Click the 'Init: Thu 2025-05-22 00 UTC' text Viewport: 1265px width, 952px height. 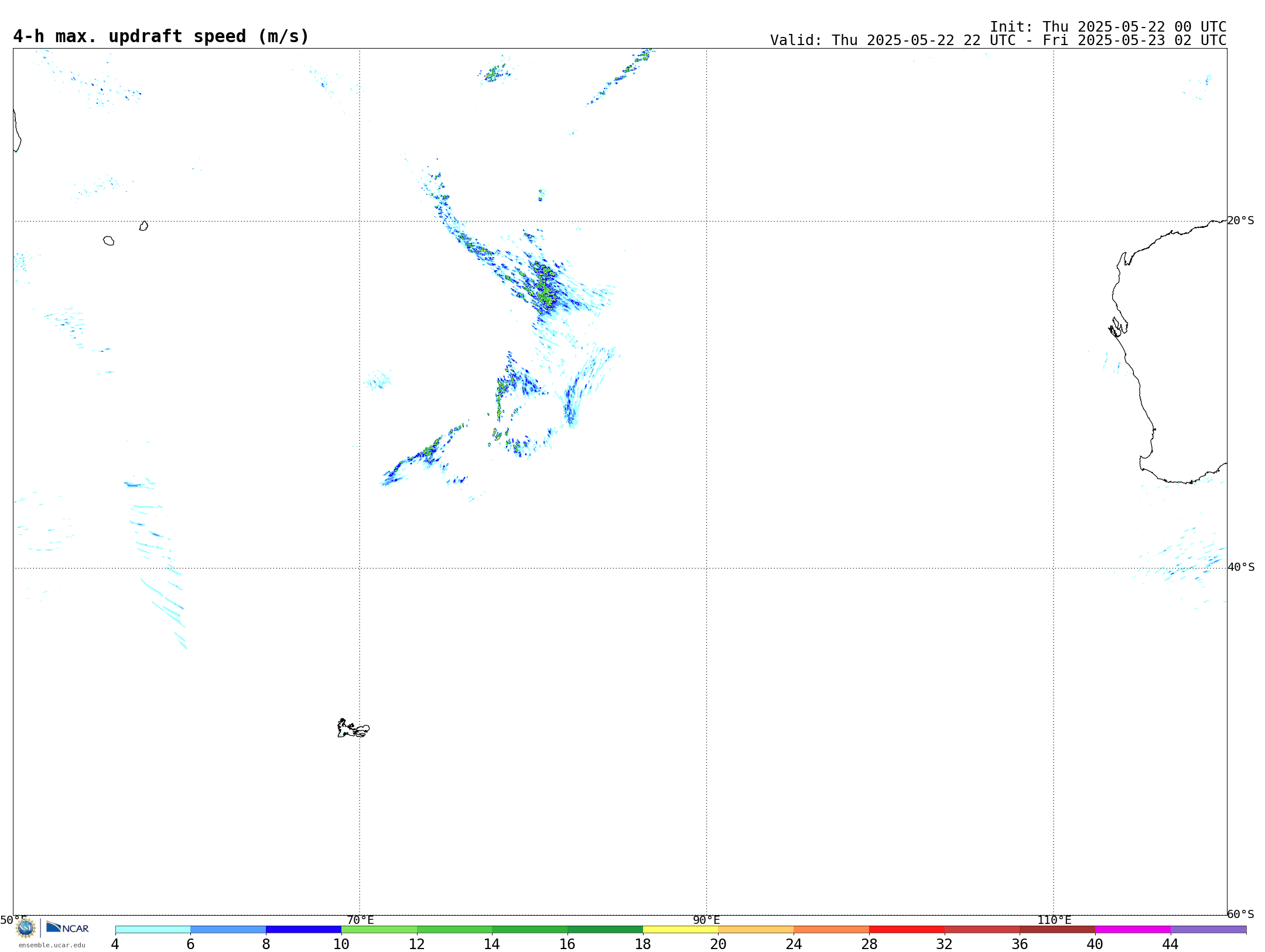coord(1108,27)
